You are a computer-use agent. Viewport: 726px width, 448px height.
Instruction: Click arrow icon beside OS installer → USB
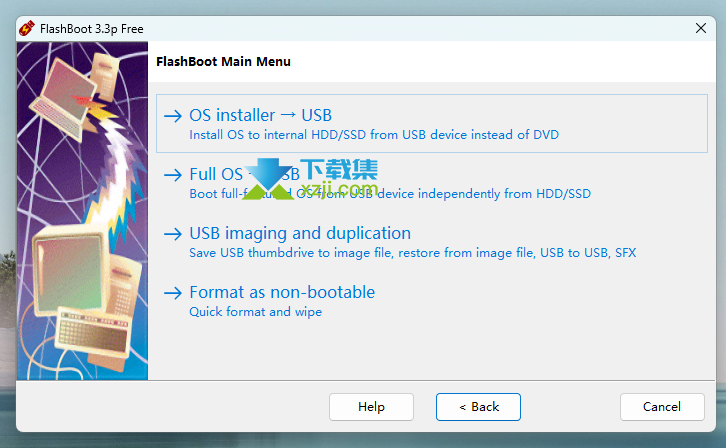pos(173,116)
